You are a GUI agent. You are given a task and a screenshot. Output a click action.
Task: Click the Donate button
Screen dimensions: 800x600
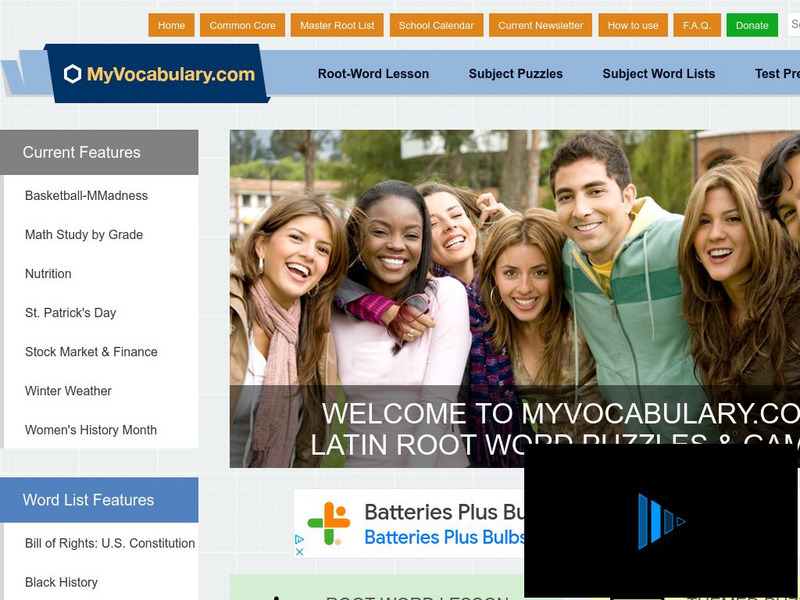click(752, 26)
